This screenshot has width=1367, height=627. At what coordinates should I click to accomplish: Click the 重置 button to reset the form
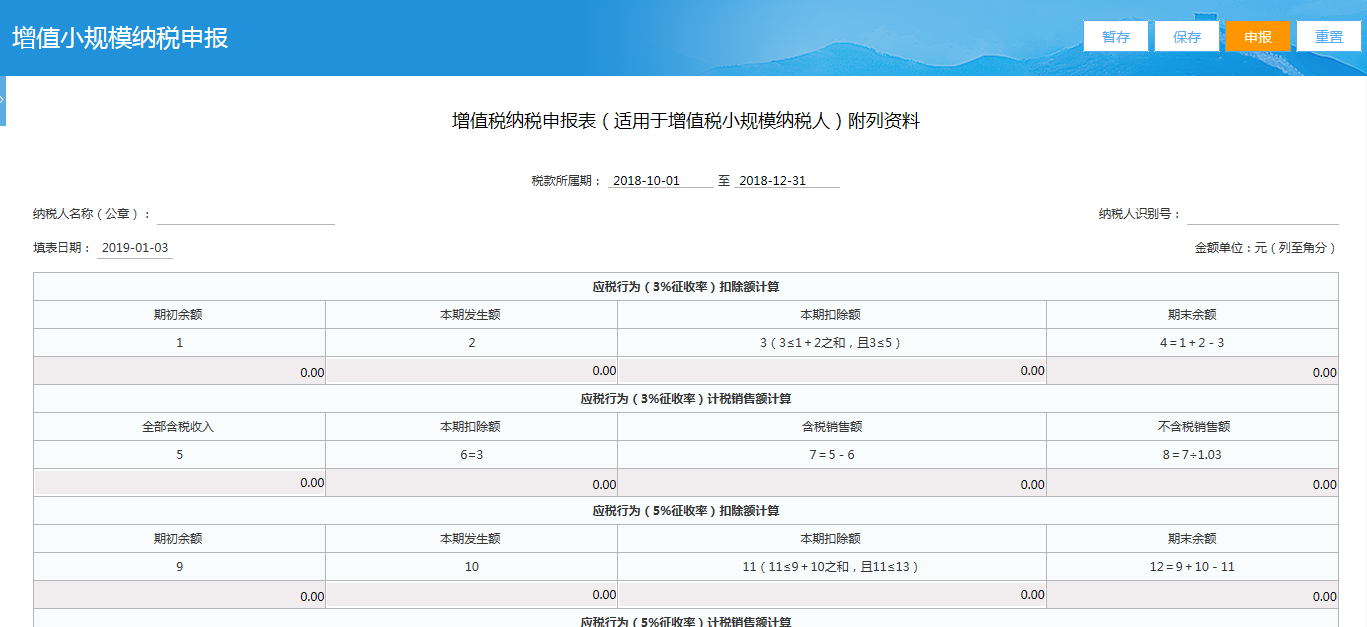tap(1329, 35)
